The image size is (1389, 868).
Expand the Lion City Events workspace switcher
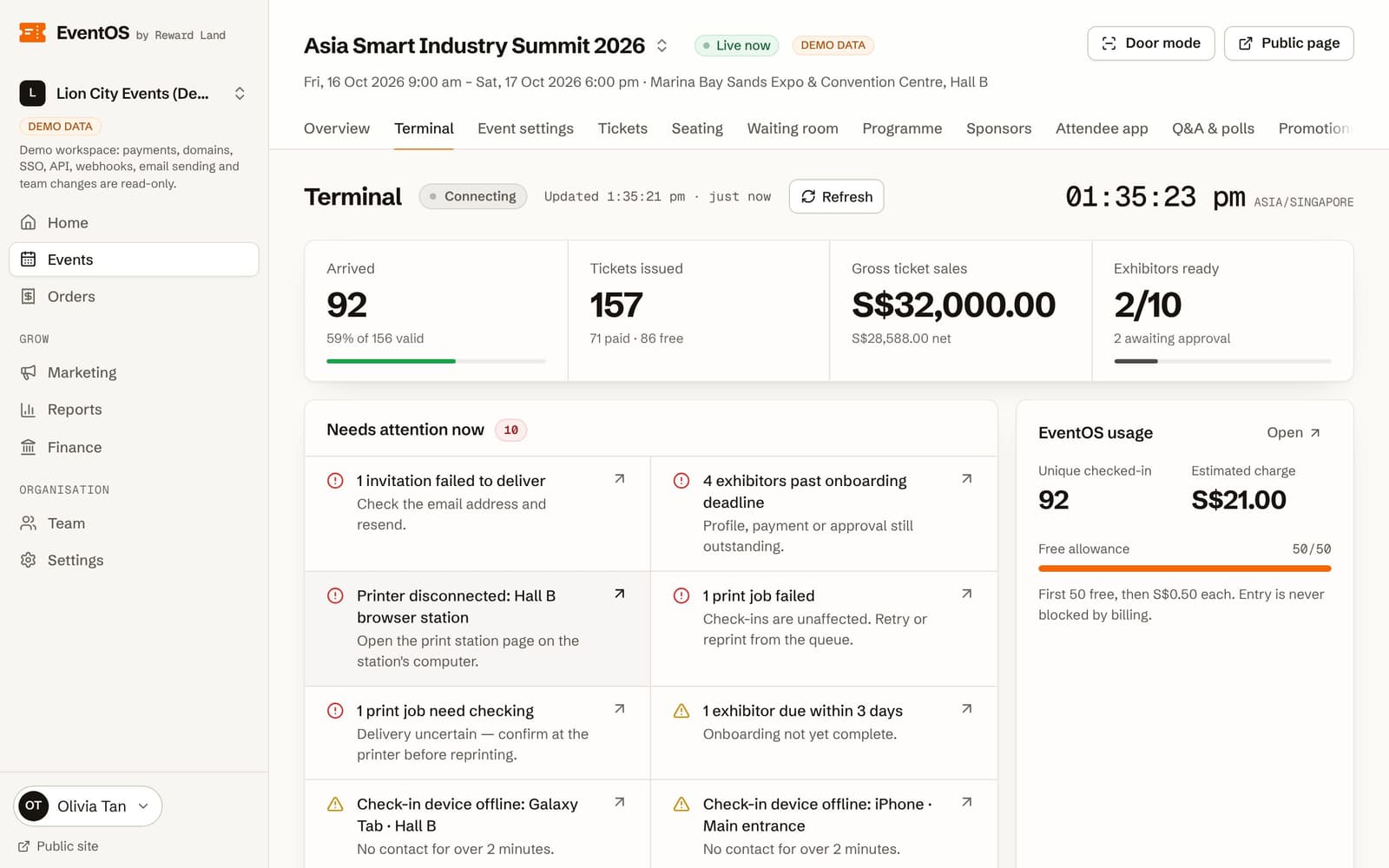coord(240,93)
